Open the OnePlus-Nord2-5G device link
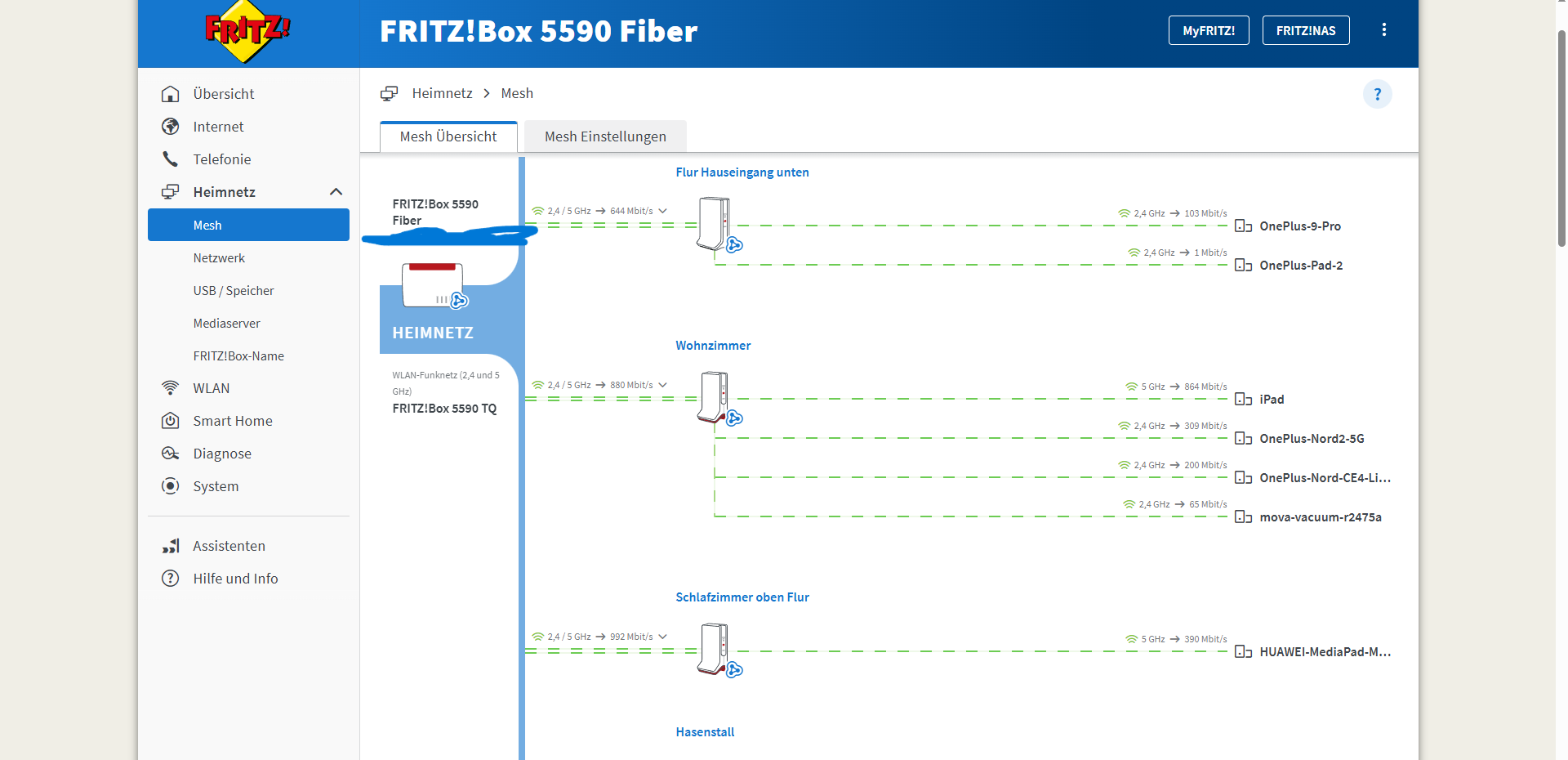This screenshot has height=760, width=1568. (1312, 439)
